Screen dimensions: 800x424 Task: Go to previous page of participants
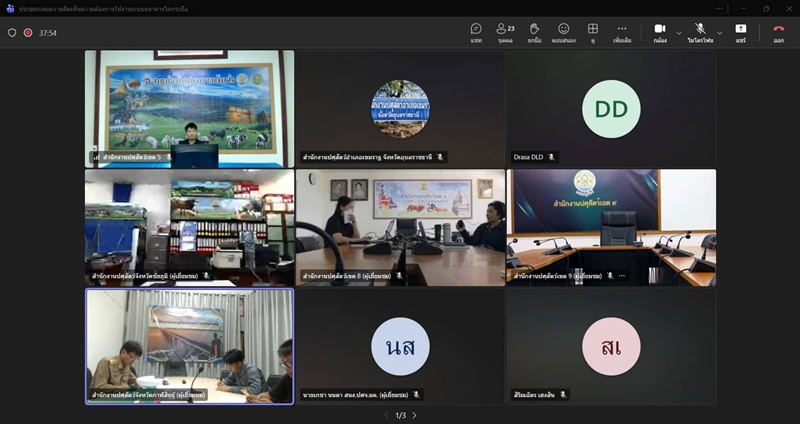coord(387,415)
